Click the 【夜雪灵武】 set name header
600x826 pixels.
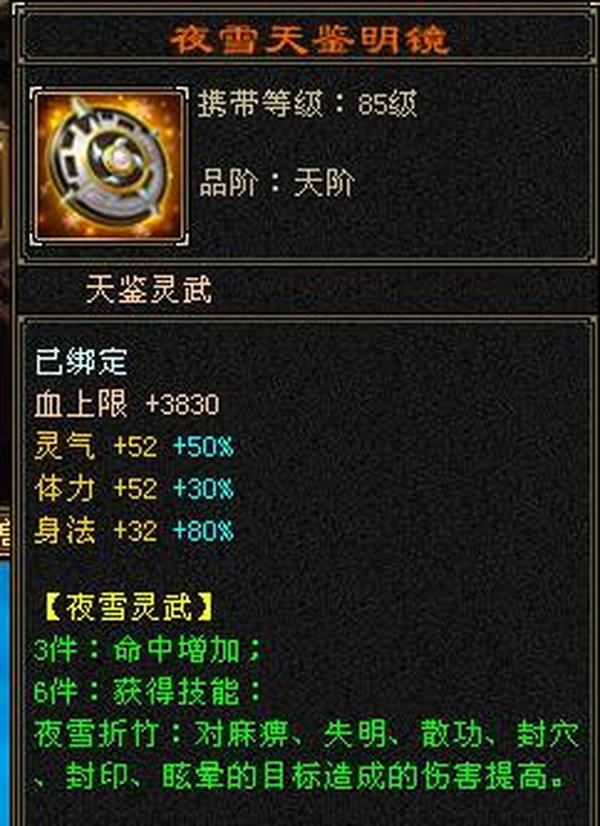point(129,607)
